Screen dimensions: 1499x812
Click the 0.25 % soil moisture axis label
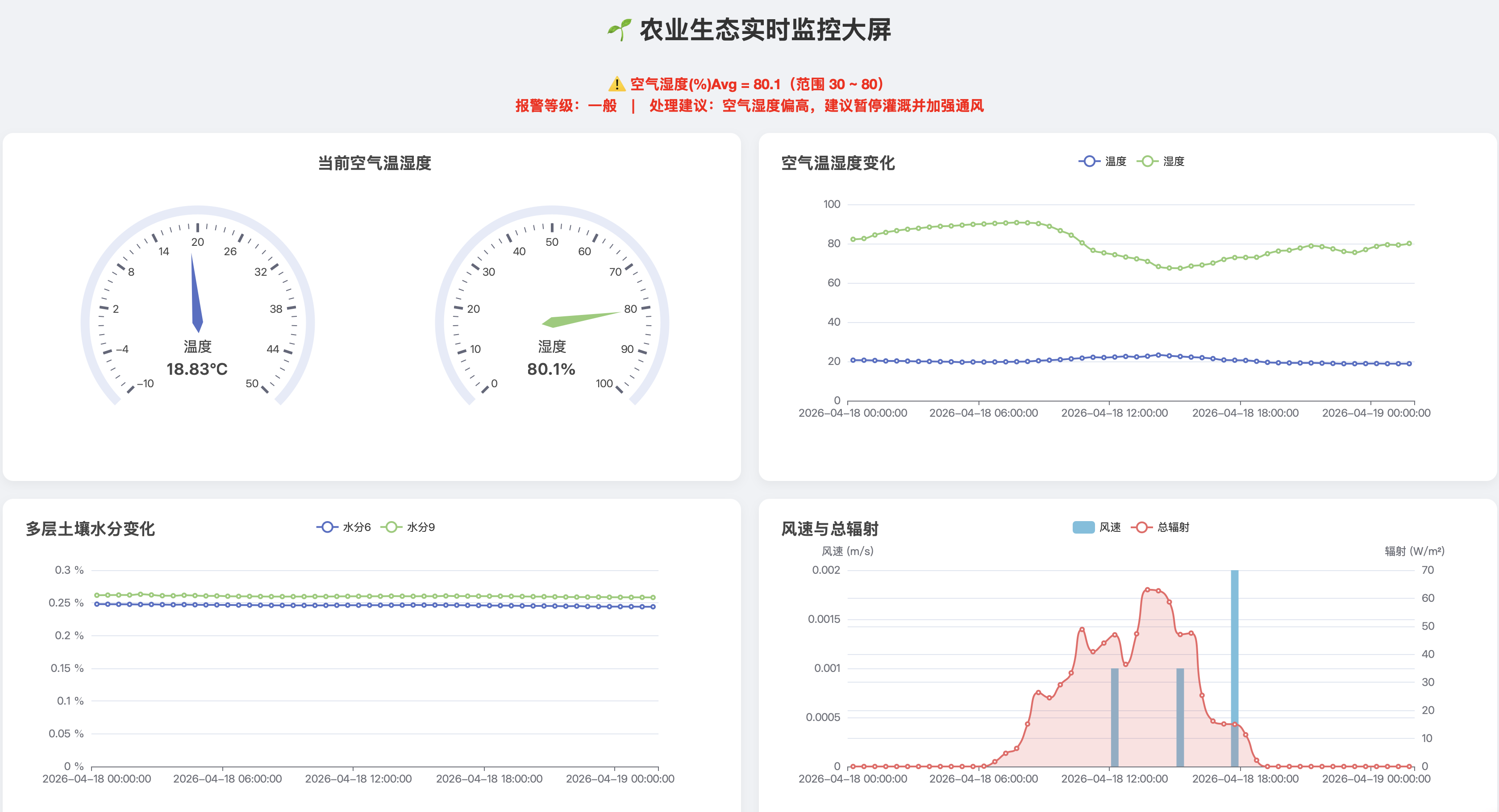point(66,603)
